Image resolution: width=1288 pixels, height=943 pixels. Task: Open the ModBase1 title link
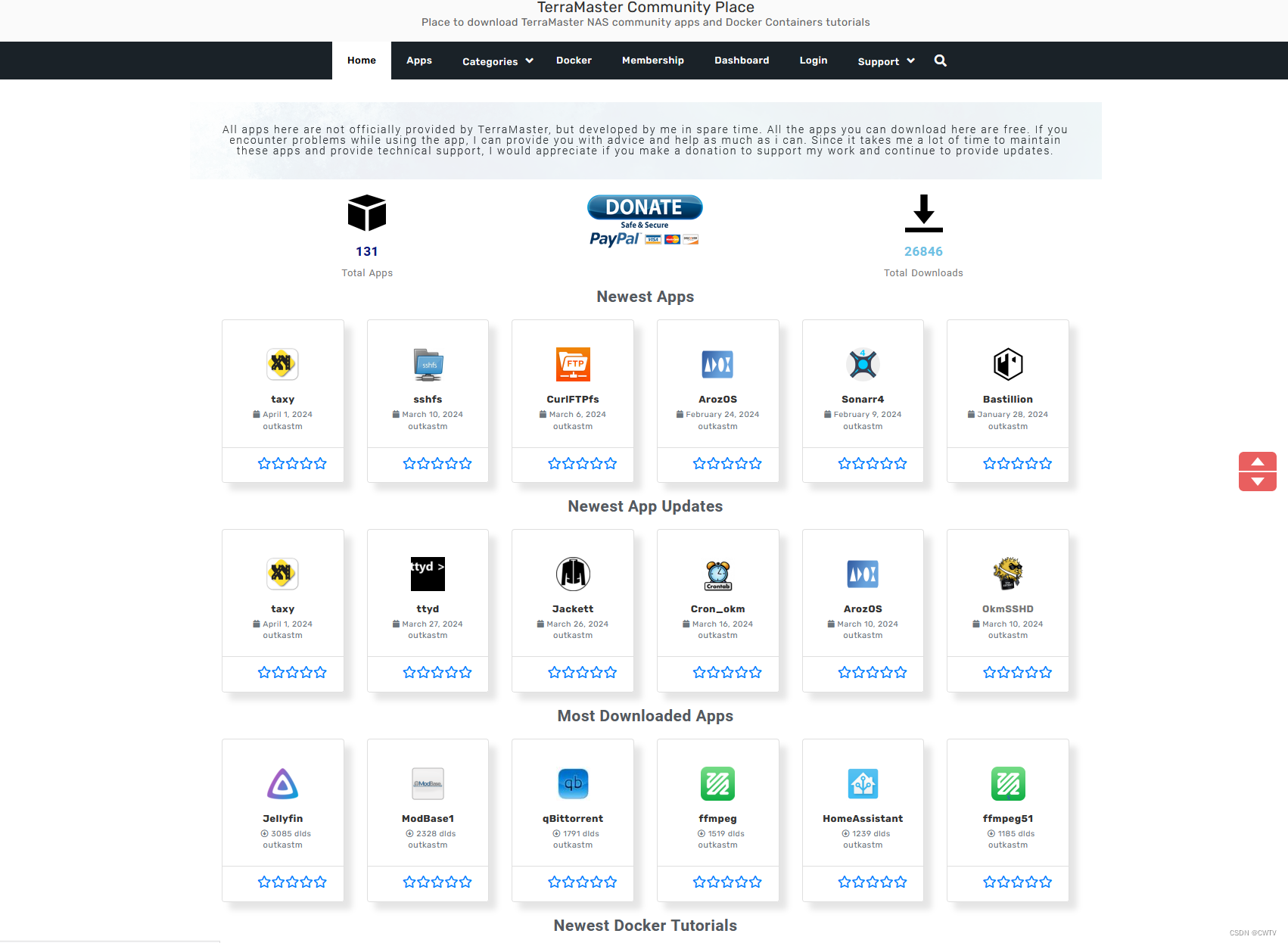(428, 819)
